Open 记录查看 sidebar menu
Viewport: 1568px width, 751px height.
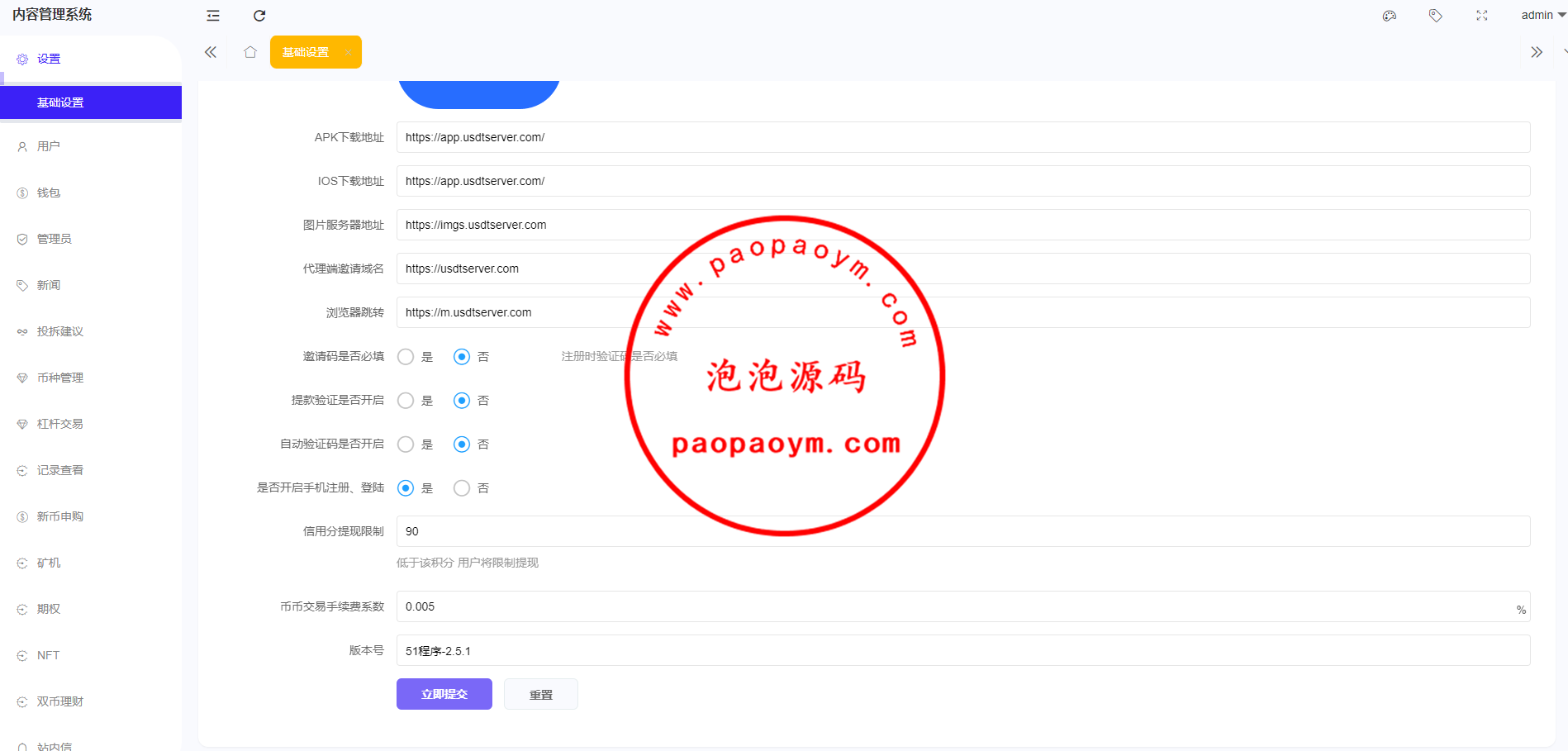coord(91,470)
